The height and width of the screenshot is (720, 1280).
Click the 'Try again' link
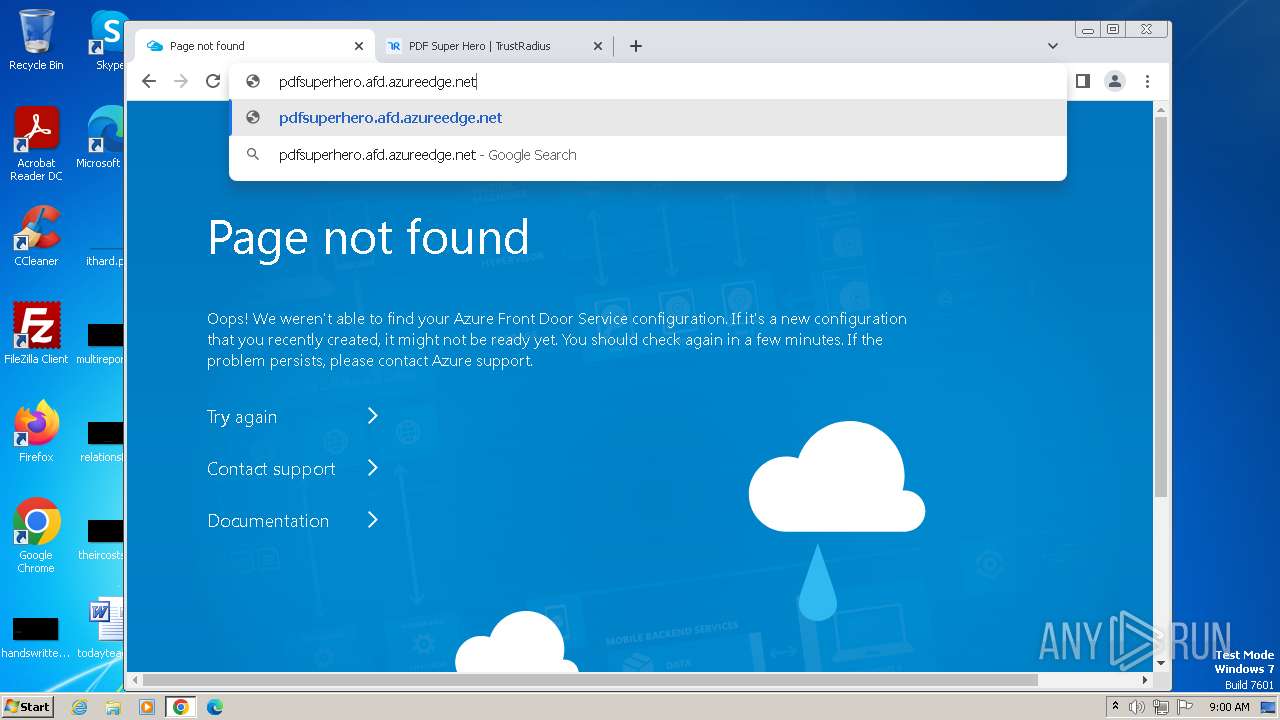click(x=242, y=417)
